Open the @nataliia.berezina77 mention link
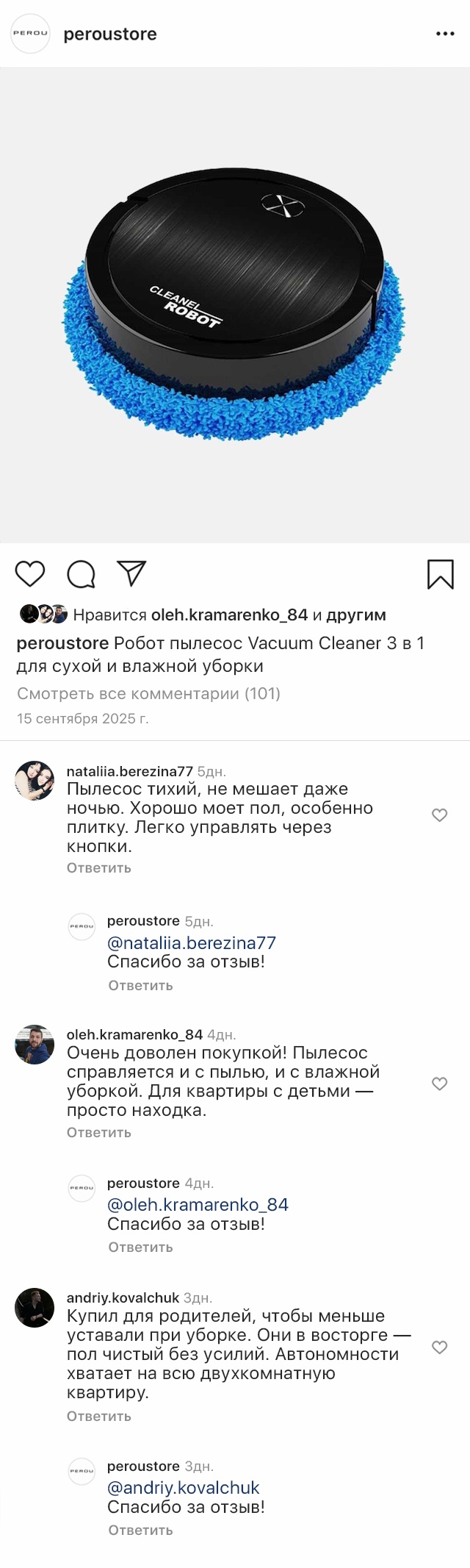 [x=192, y=942]
